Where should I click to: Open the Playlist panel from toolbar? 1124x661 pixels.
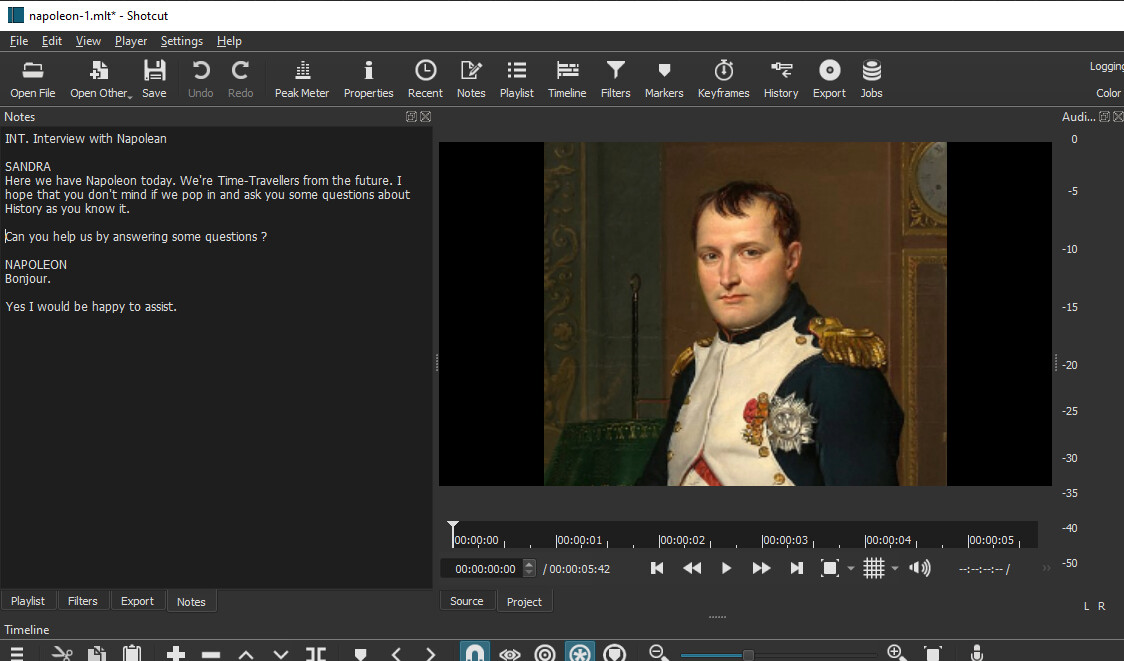(517, 80)
